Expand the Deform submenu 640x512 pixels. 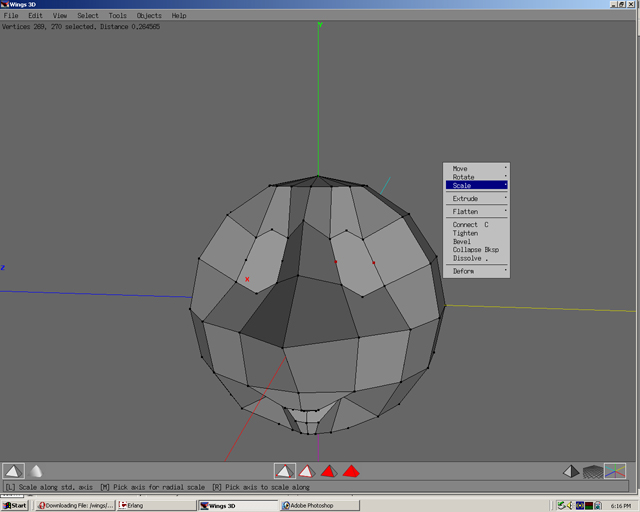(x=477, y=271)
